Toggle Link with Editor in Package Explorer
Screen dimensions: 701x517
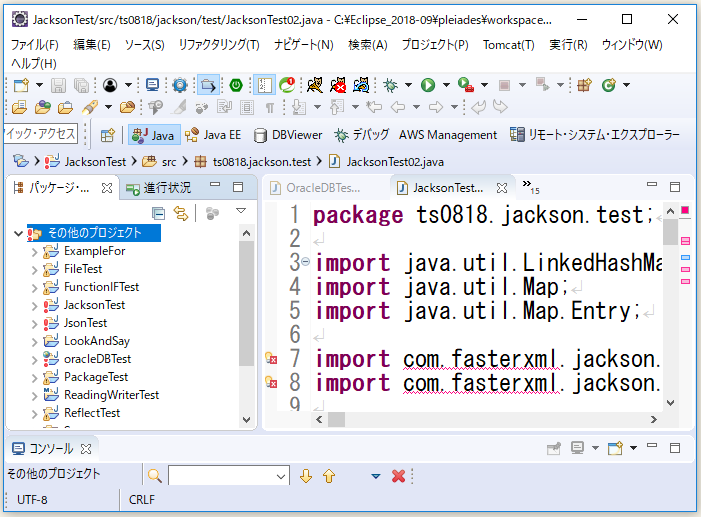coord(181,214)
